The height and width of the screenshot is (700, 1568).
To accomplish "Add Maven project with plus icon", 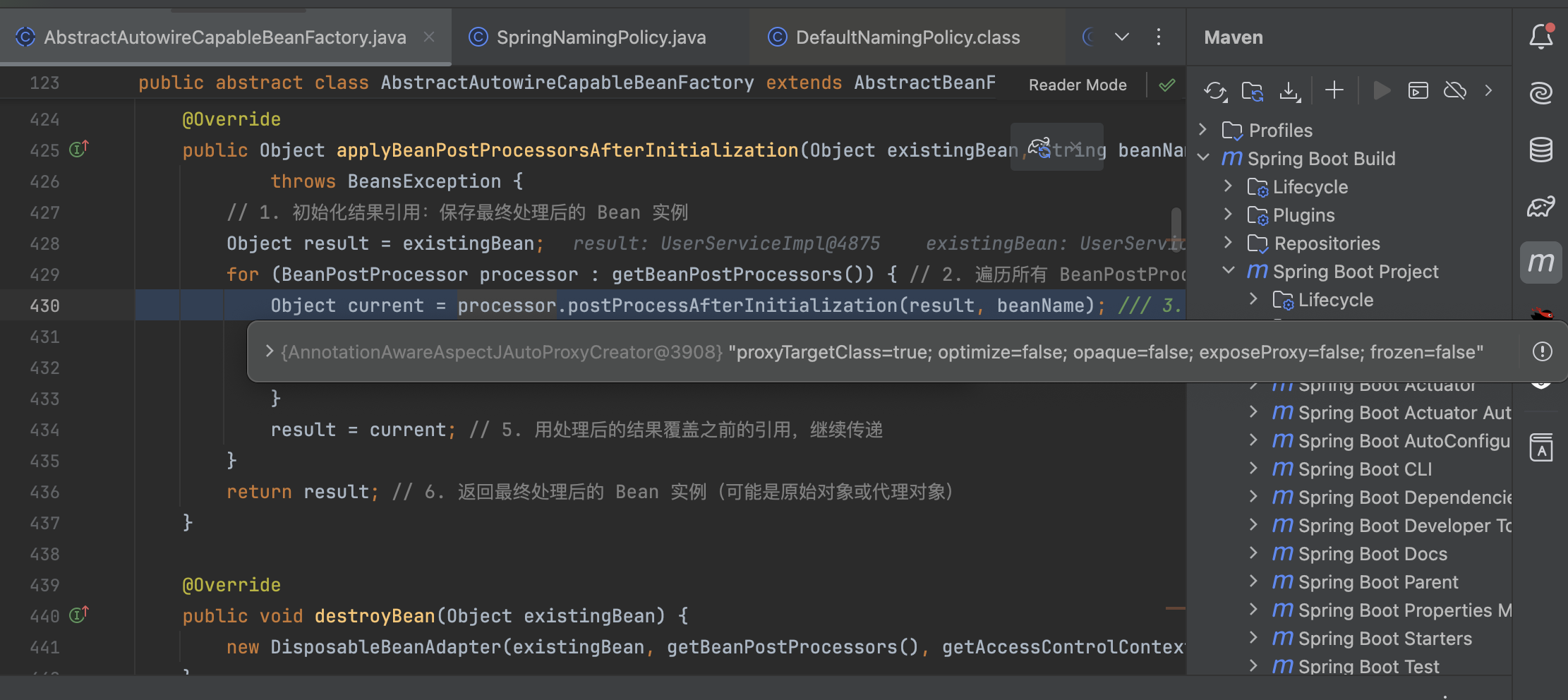I will [1334, 90].
